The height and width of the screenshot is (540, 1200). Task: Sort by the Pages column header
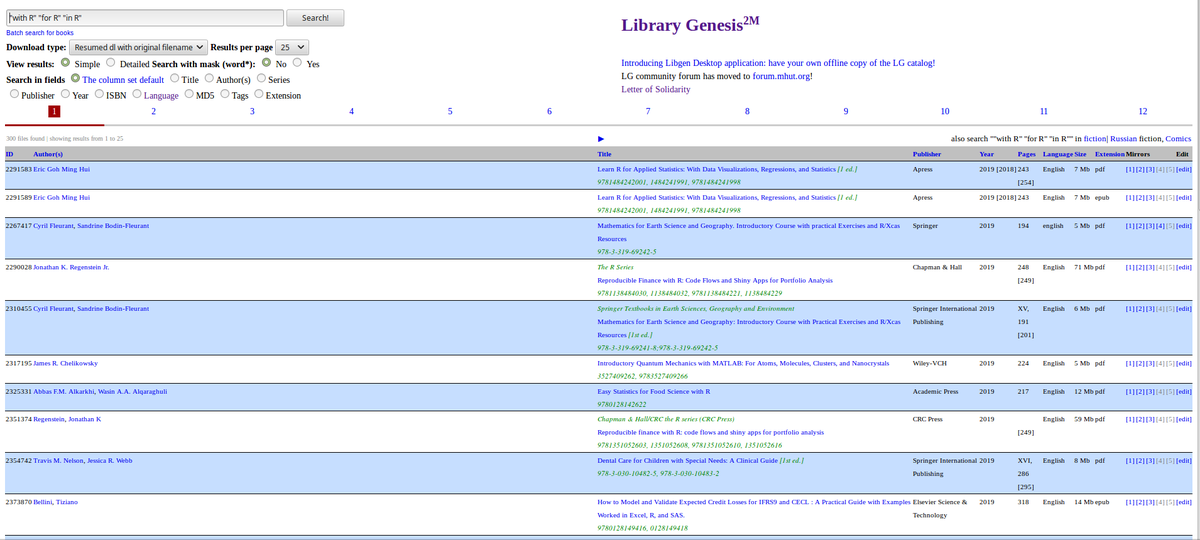(1026, 154)
